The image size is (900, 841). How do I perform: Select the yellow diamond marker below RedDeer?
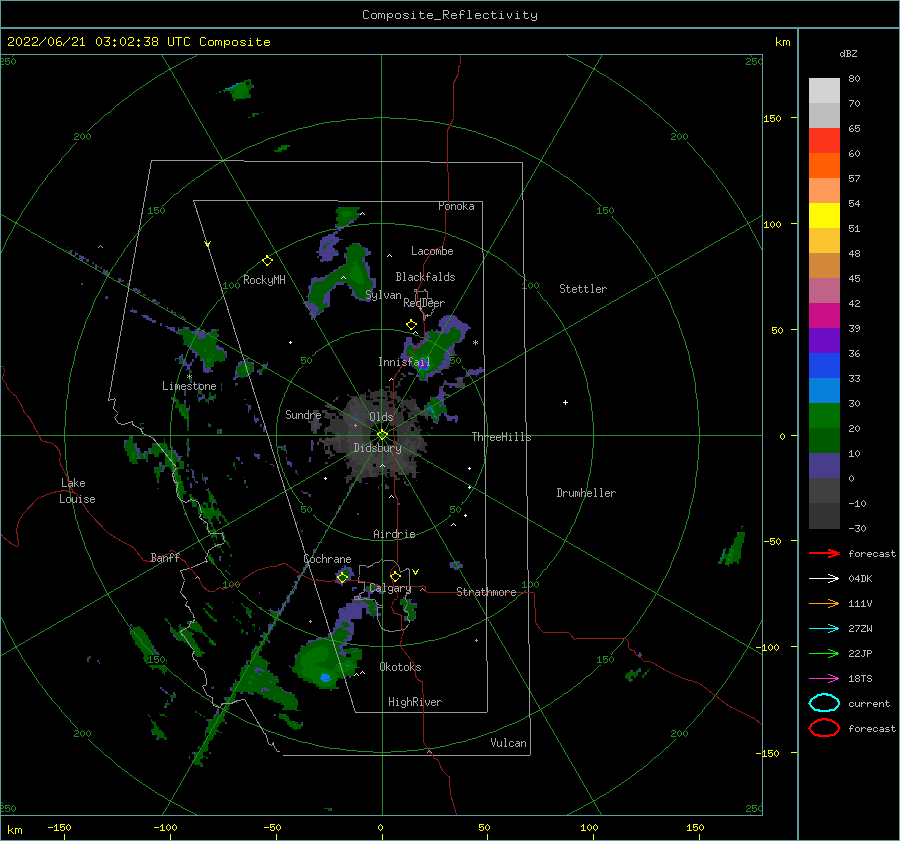pyautogui.click(x=412, y=325)
